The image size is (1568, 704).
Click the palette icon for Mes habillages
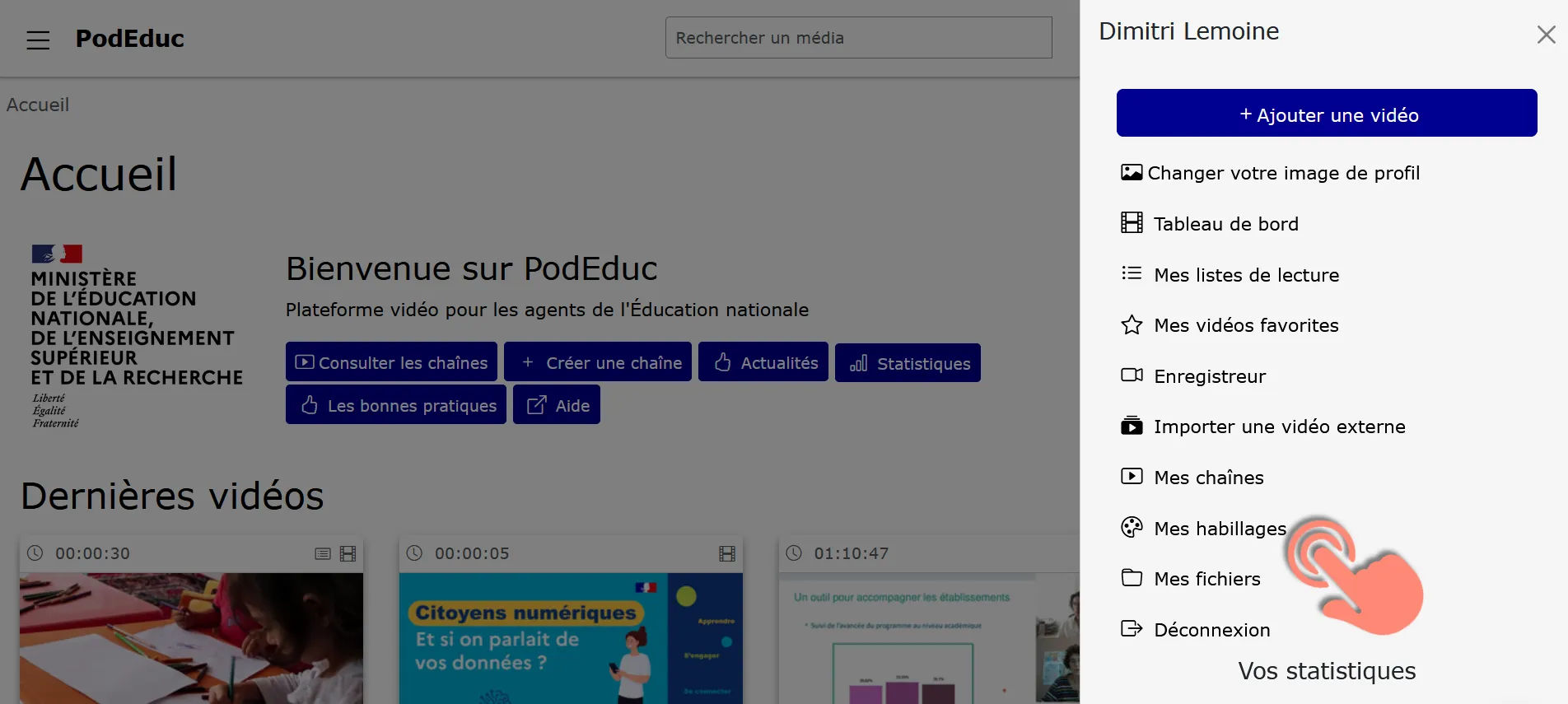point(1132,527)
